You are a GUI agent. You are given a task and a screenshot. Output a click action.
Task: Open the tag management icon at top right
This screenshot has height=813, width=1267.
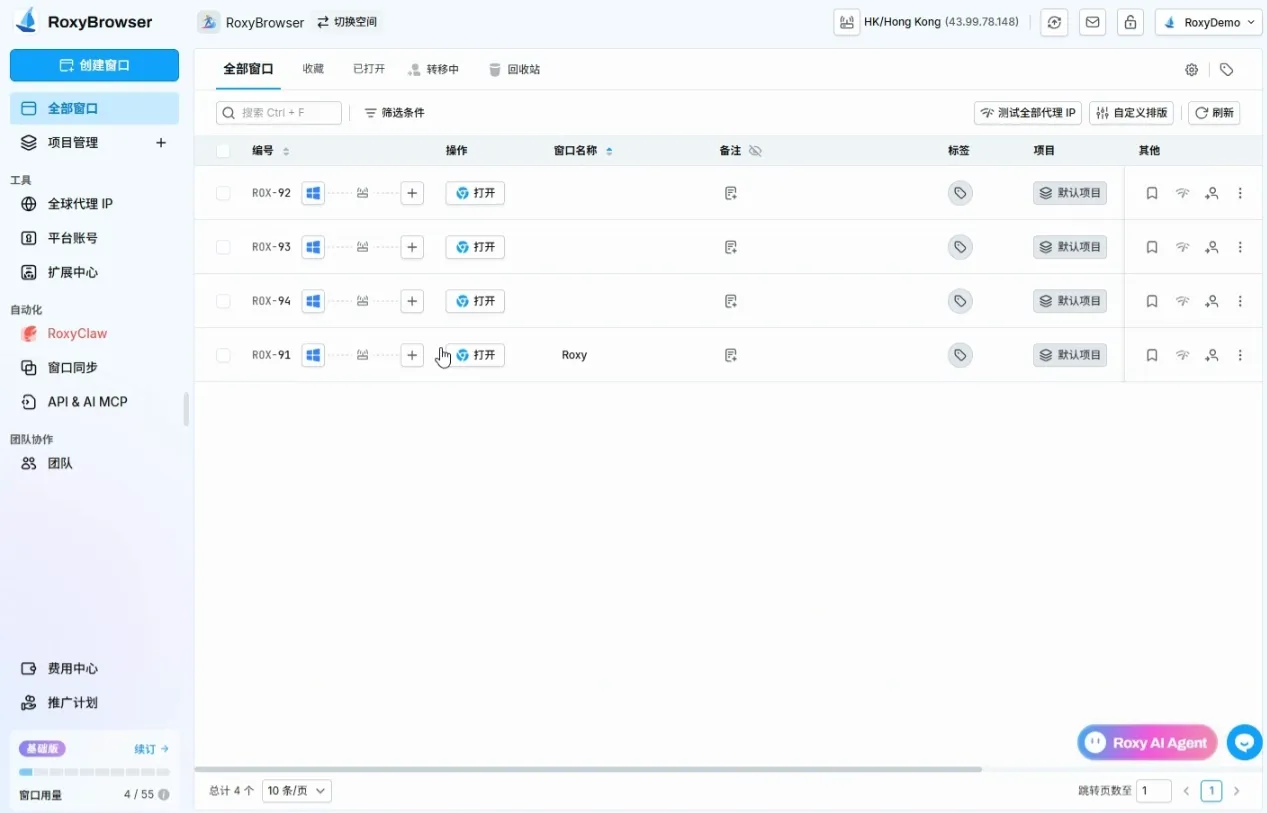[x=1227, y=70]
